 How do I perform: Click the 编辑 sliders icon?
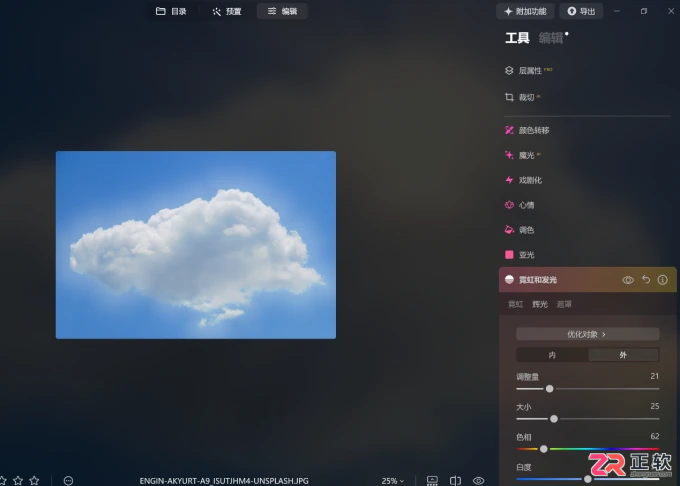pyautogui.click(x=271, y=11)
